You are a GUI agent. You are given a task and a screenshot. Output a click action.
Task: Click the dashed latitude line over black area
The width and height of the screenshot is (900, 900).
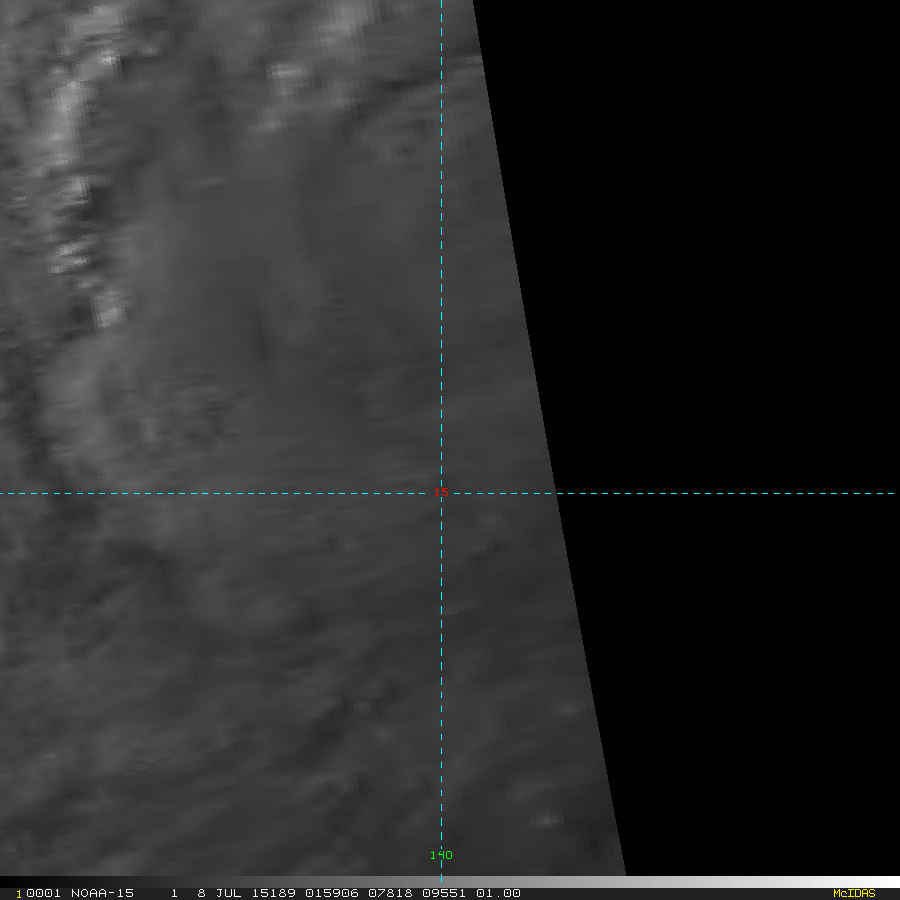720,493
